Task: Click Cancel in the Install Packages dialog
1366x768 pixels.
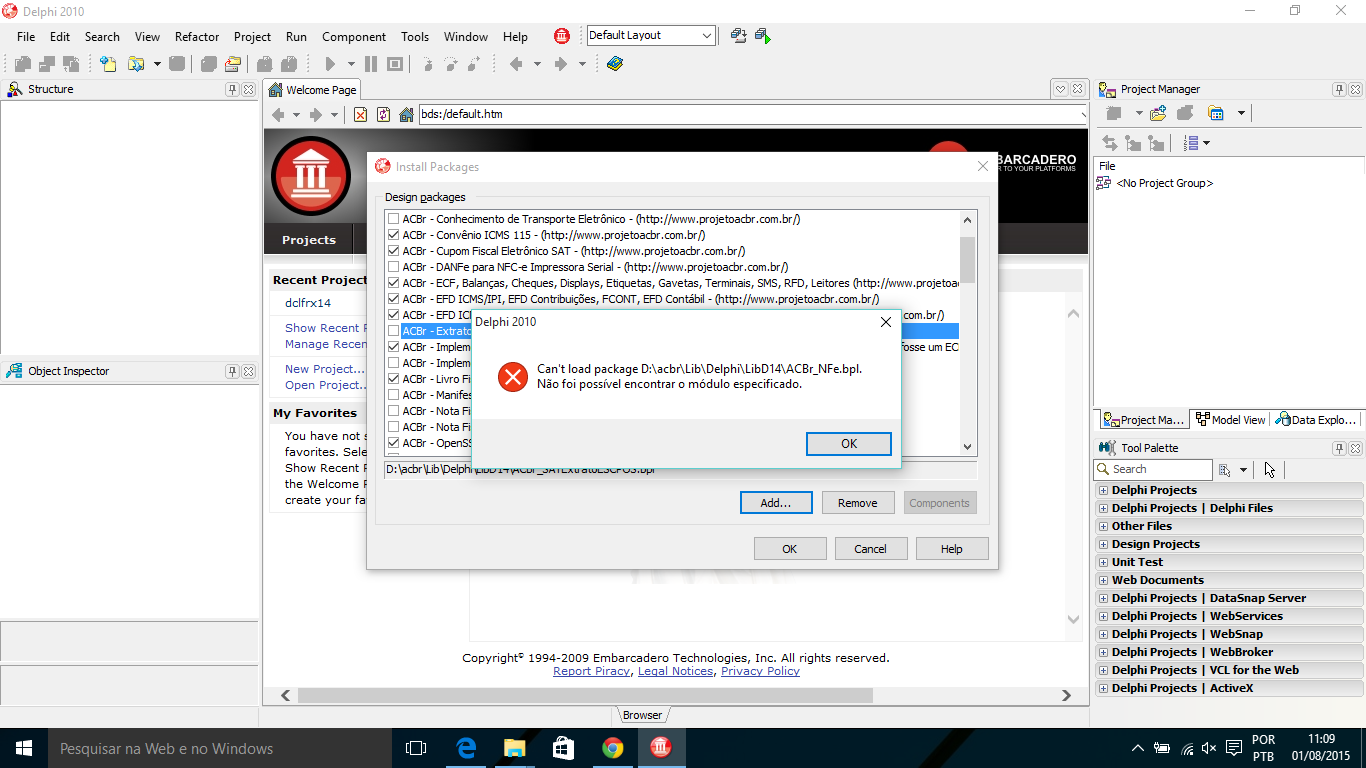Action: pyautogui.click(x=870, y=548)
